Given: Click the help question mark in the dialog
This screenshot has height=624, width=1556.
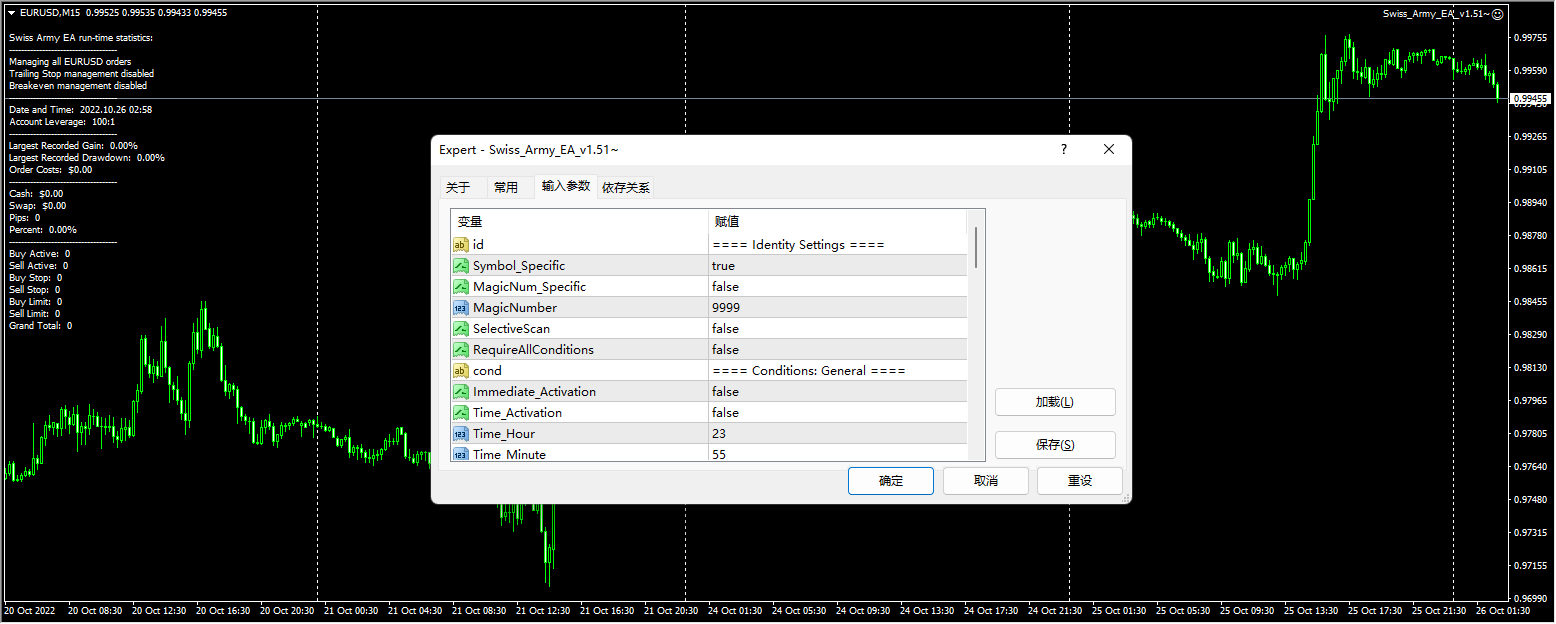Looking at the screenshot, I should click(1063, 149).
